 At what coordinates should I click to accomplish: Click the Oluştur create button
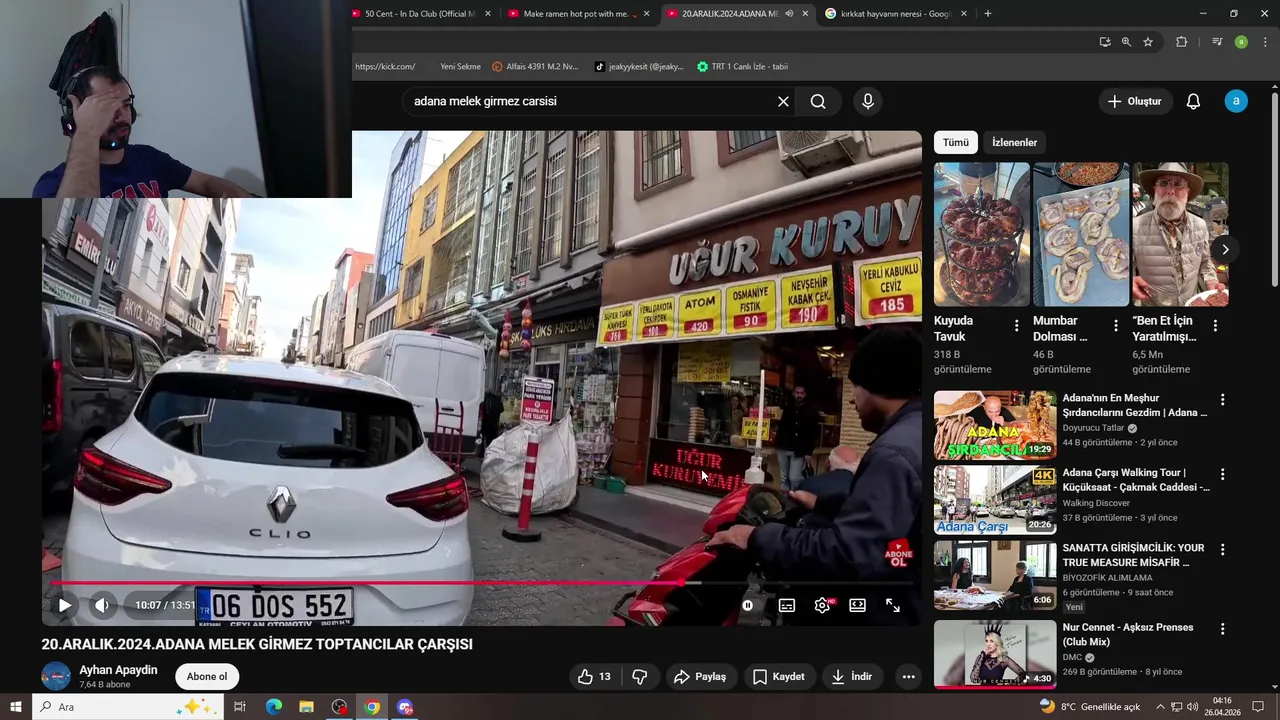tap(1135, 101)
